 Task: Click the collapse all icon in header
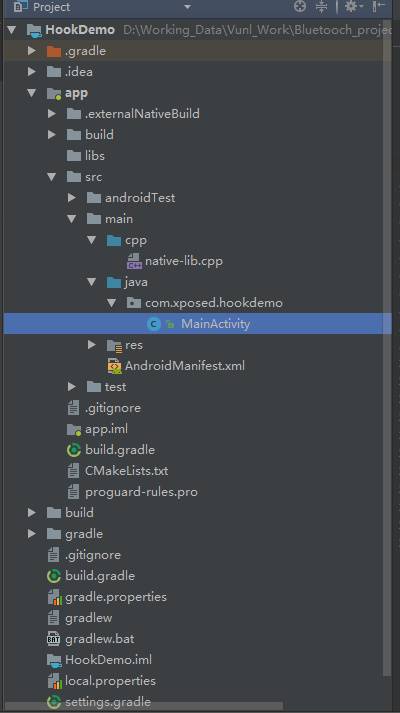tap(321, 6)
